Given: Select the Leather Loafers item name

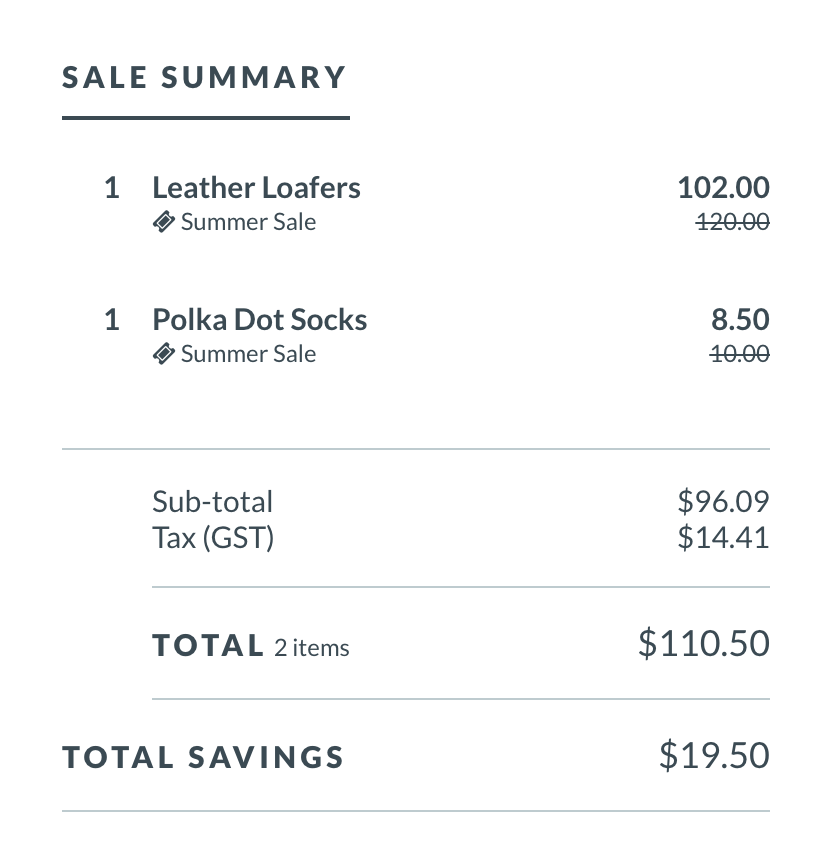Looking at the screenshot, I should coord(256,188).
